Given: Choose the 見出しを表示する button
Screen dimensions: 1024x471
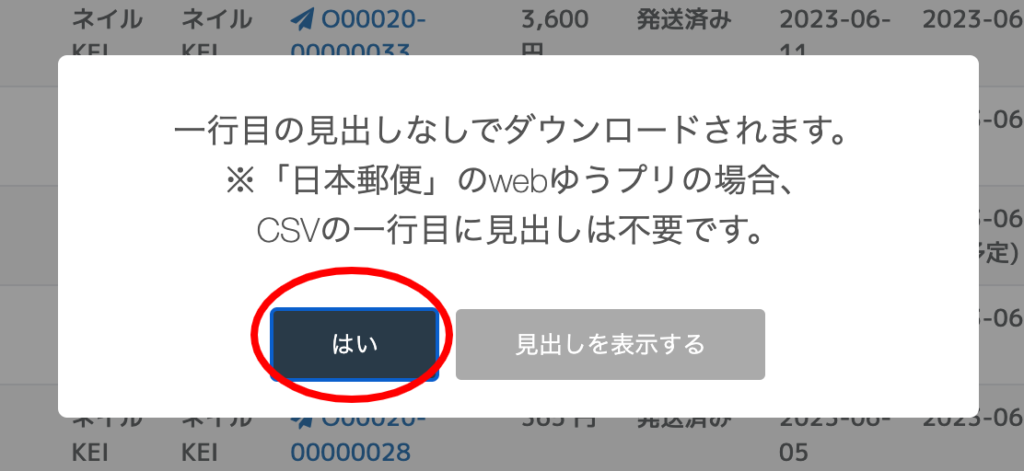Looking at the screenshot, I should (610, 344).
